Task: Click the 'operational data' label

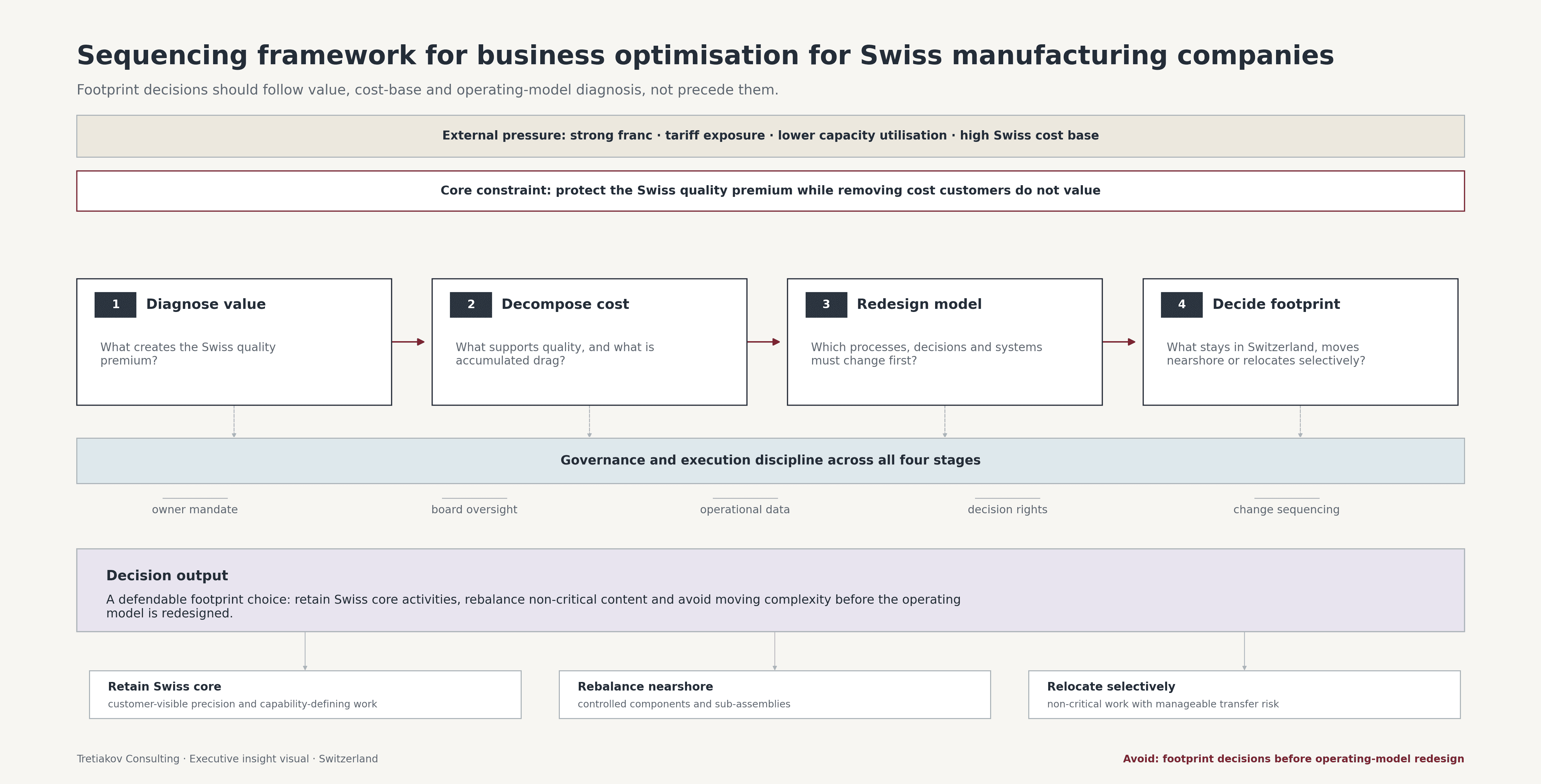Action: coord(745,509)
